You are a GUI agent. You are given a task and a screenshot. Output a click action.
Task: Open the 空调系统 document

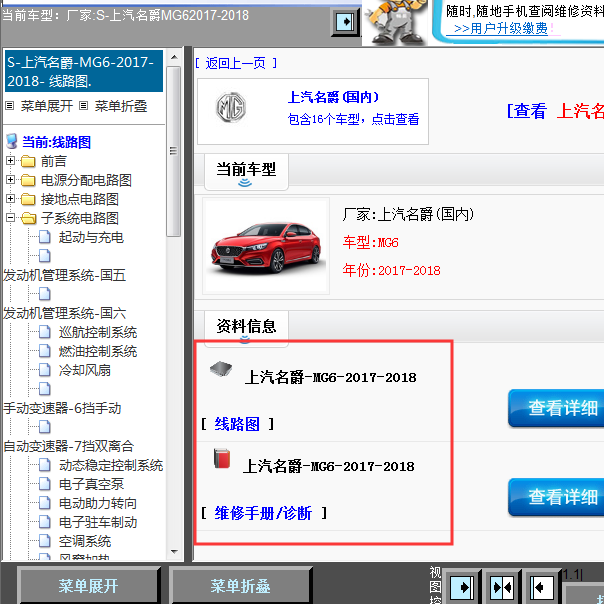point(85,542)
